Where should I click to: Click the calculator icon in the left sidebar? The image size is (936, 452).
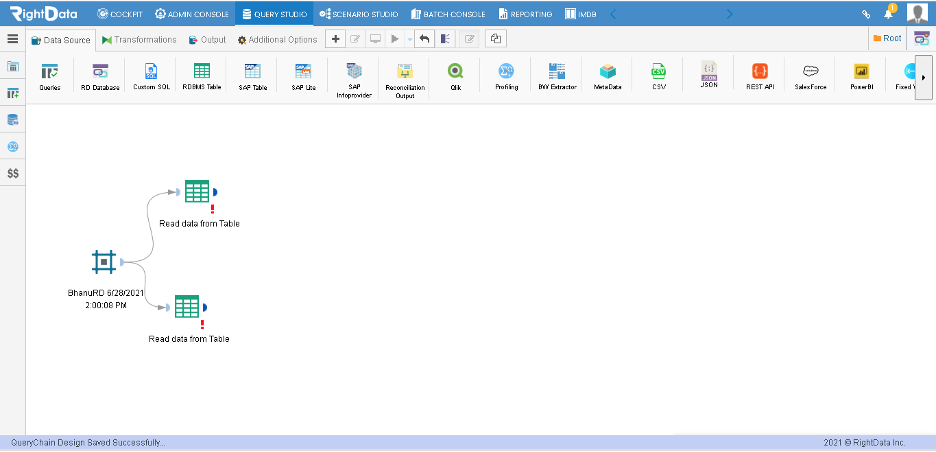13,66
